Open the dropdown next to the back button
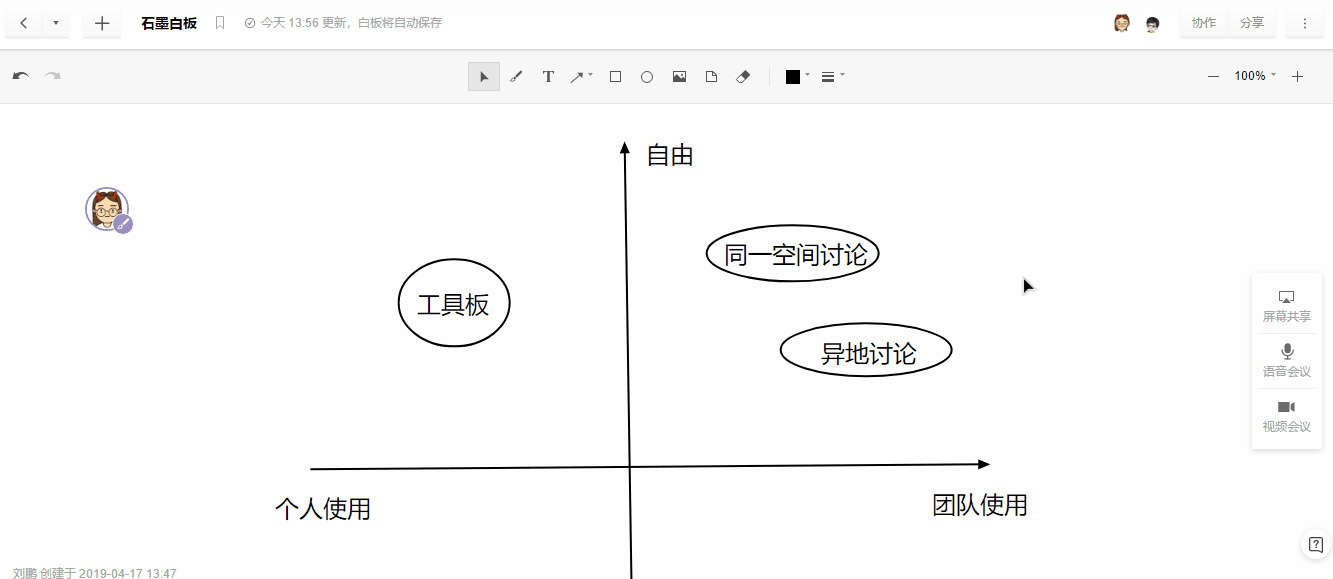The height and width of the screenshot is (579, 1333). coord(55,23)
